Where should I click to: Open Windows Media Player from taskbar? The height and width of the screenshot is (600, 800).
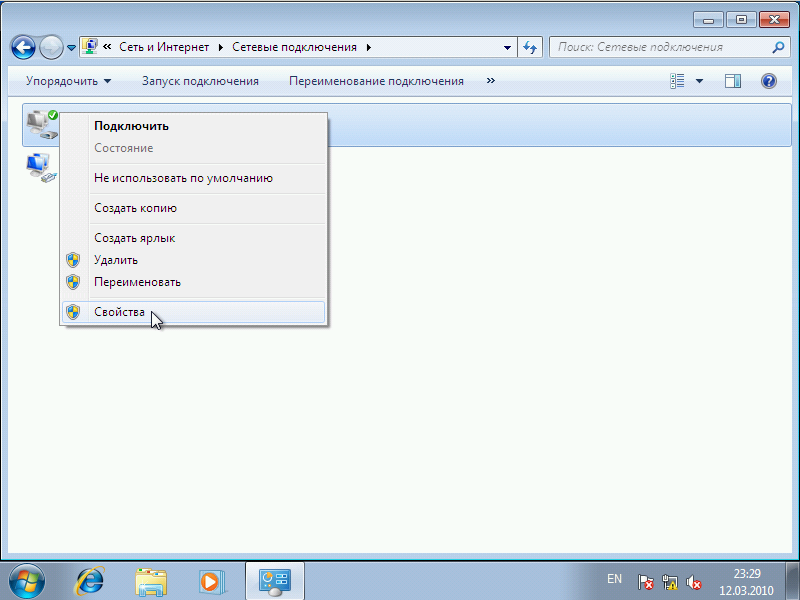click(x=211, y=580)
